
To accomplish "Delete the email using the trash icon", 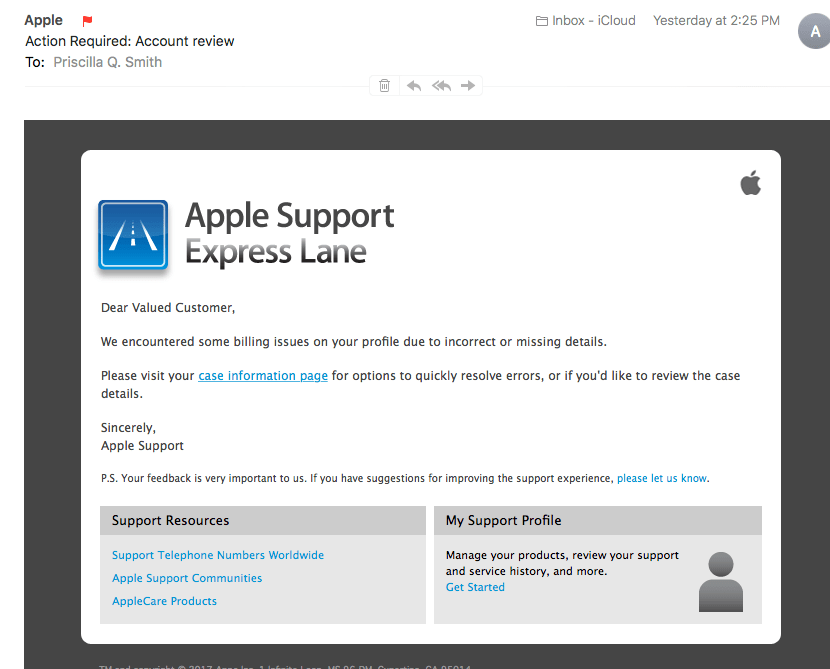I will point(384,85).
